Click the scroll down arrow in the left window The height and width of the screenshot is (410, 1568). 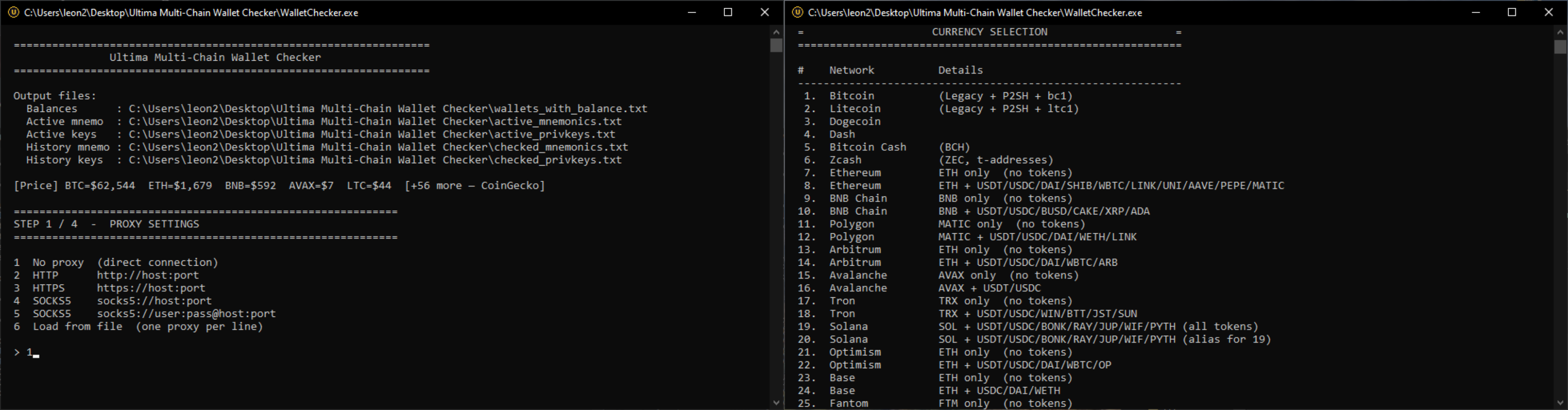(x=776, y=403)
